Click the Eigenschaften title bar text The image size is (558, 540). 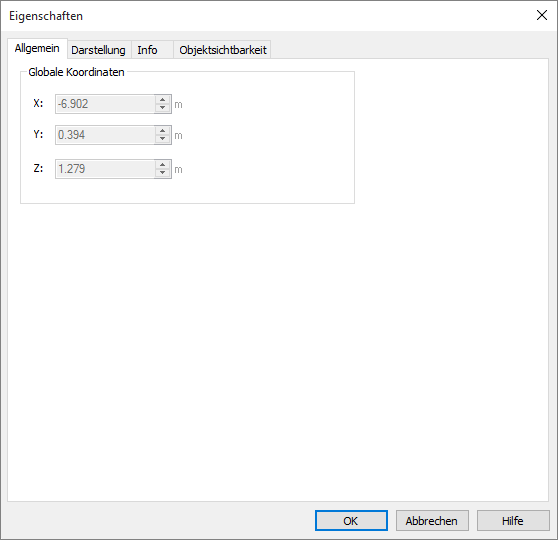click(x=46, y=16)
